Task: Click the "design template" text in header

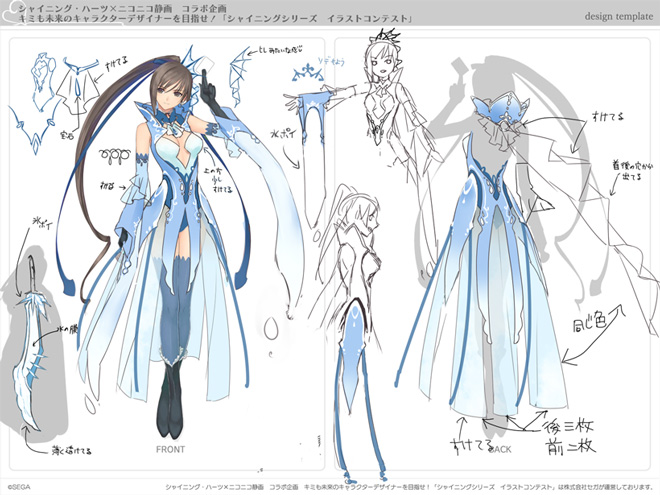Action: tap(618, 16)
